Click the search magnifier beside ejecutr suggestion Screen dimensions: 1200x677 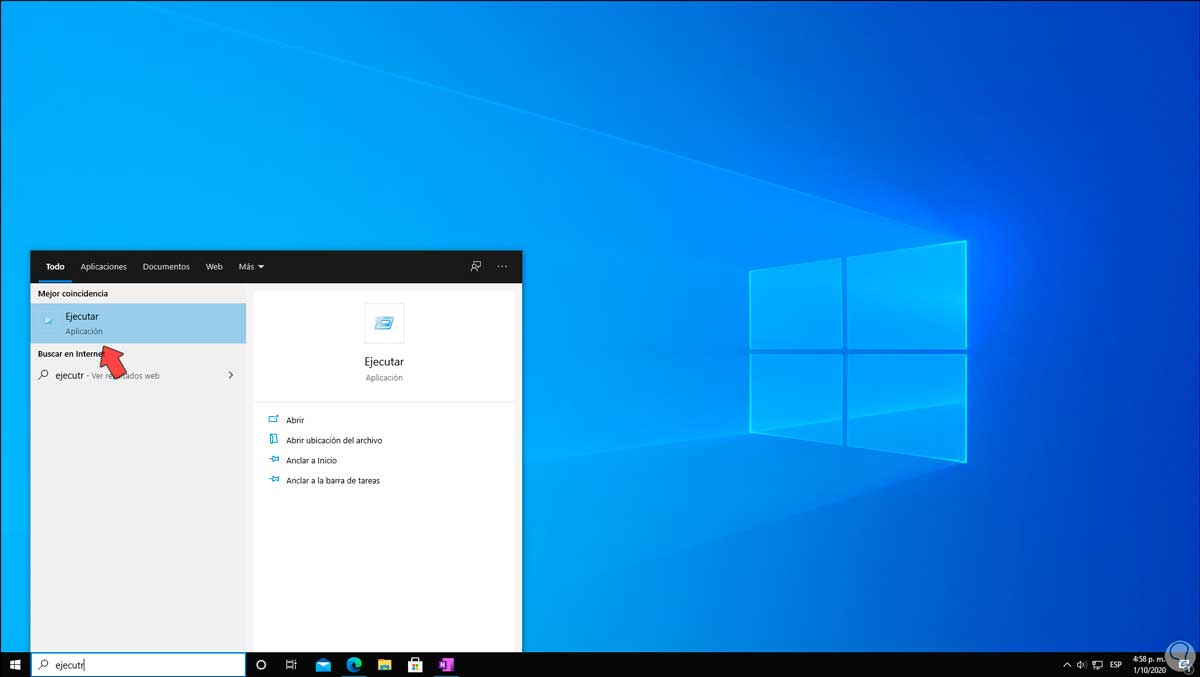click(43, 375)
